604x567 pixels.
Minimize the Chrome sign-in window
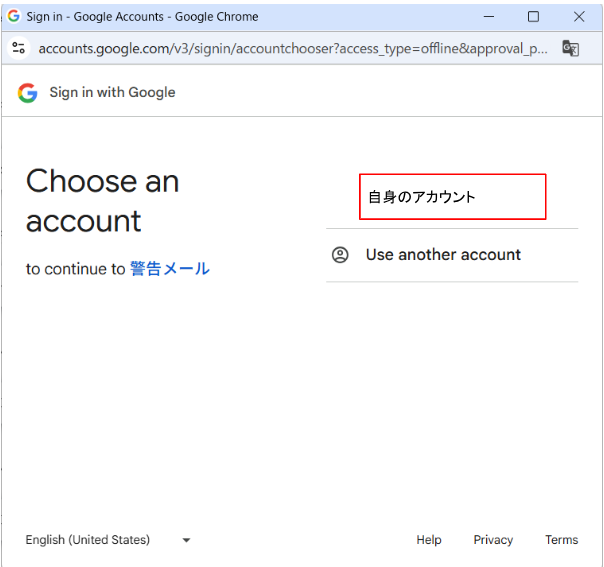(x=489, y=17)
